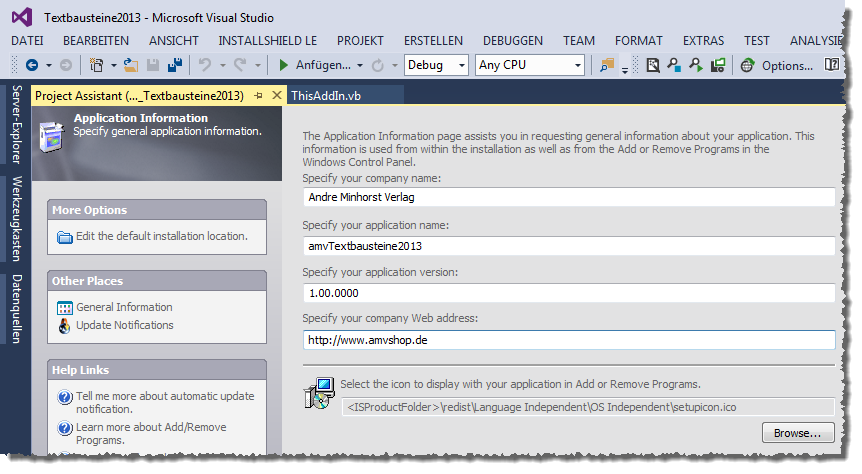
Task: Click the General Information calendar icon
Action: [x=65, y=308]
